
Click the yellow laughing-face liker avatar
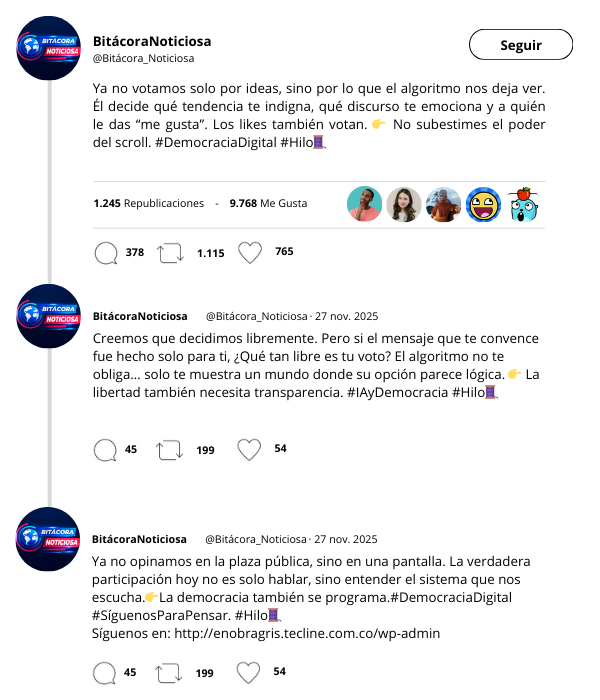pyautogui.click(x=484, y=204)
